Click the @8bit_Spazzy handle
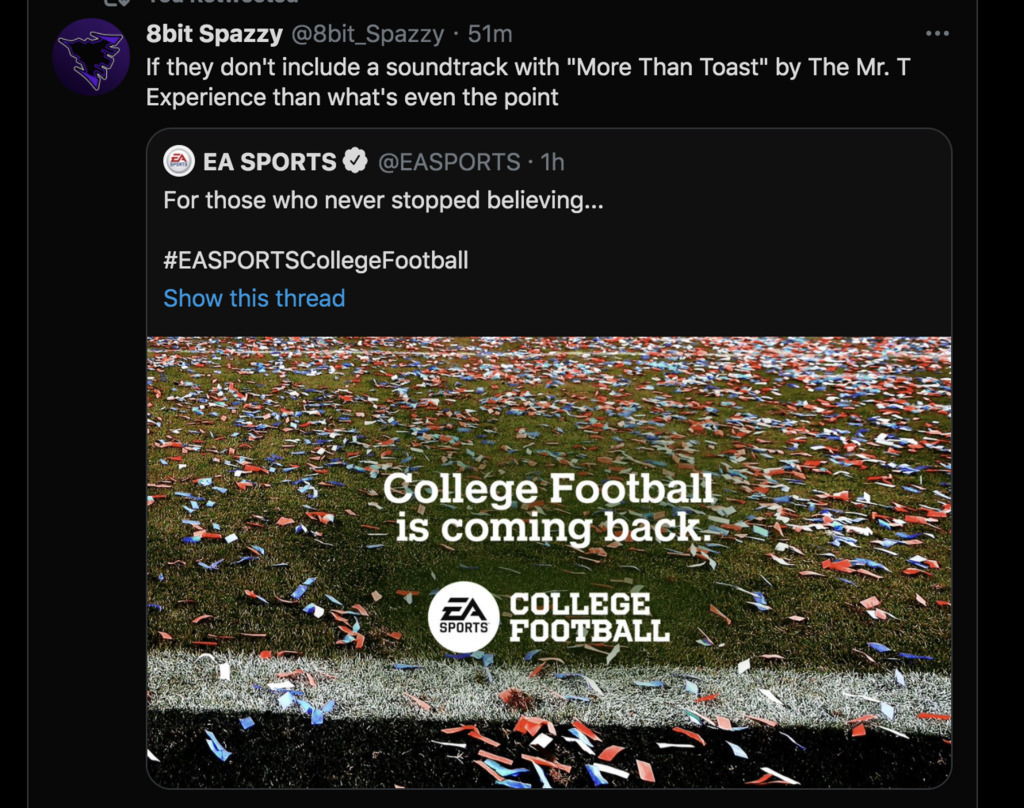Screen dimensions: 1024x808 tap(367, 34)
